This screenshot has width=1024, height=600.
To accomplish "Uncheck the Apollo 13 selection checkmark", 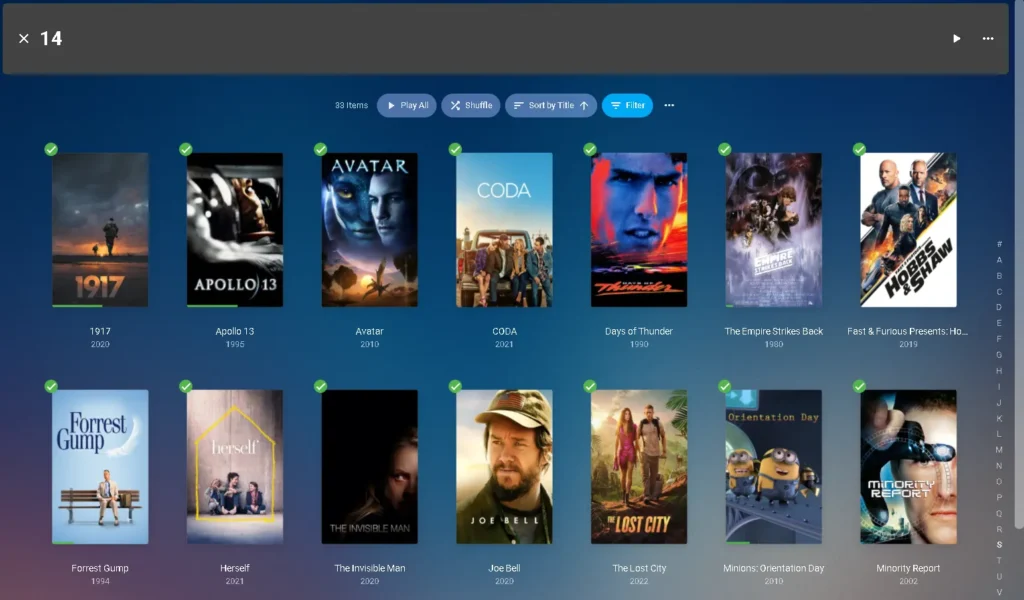I will pyautogui.click(x=185, y=150).
